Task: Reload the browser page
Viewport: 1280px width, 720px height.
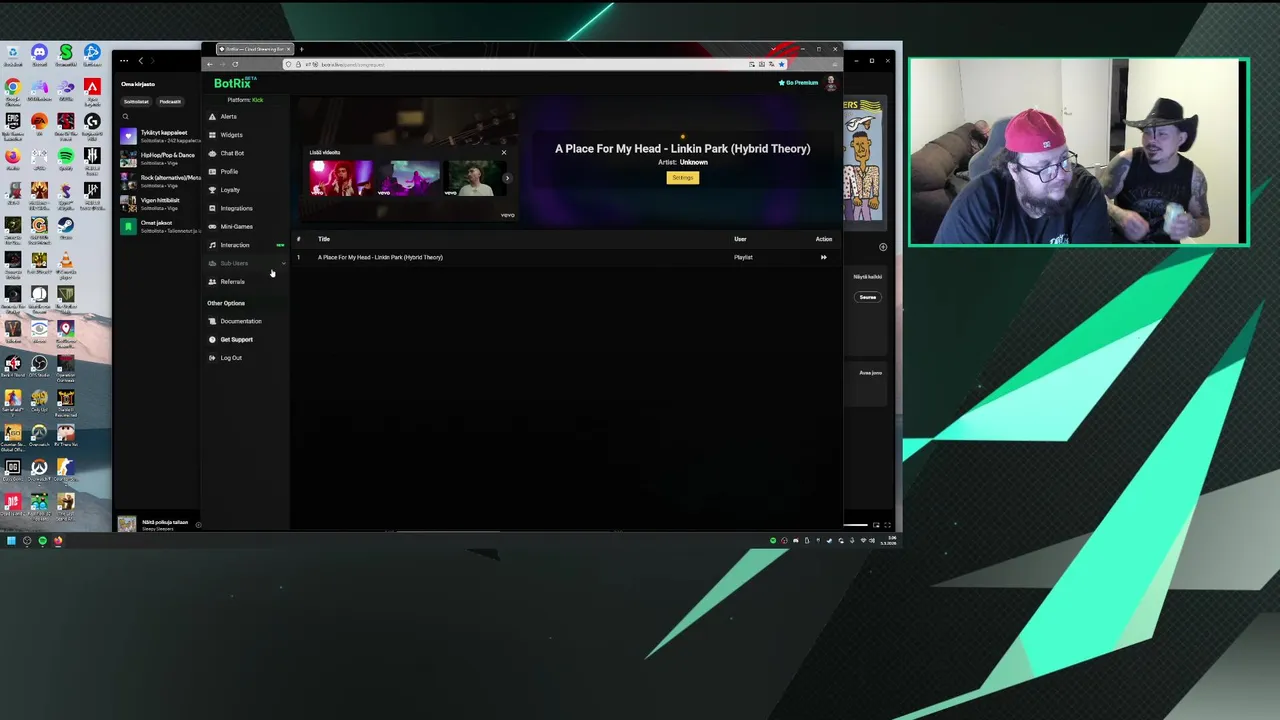Action: pos(235,64)
